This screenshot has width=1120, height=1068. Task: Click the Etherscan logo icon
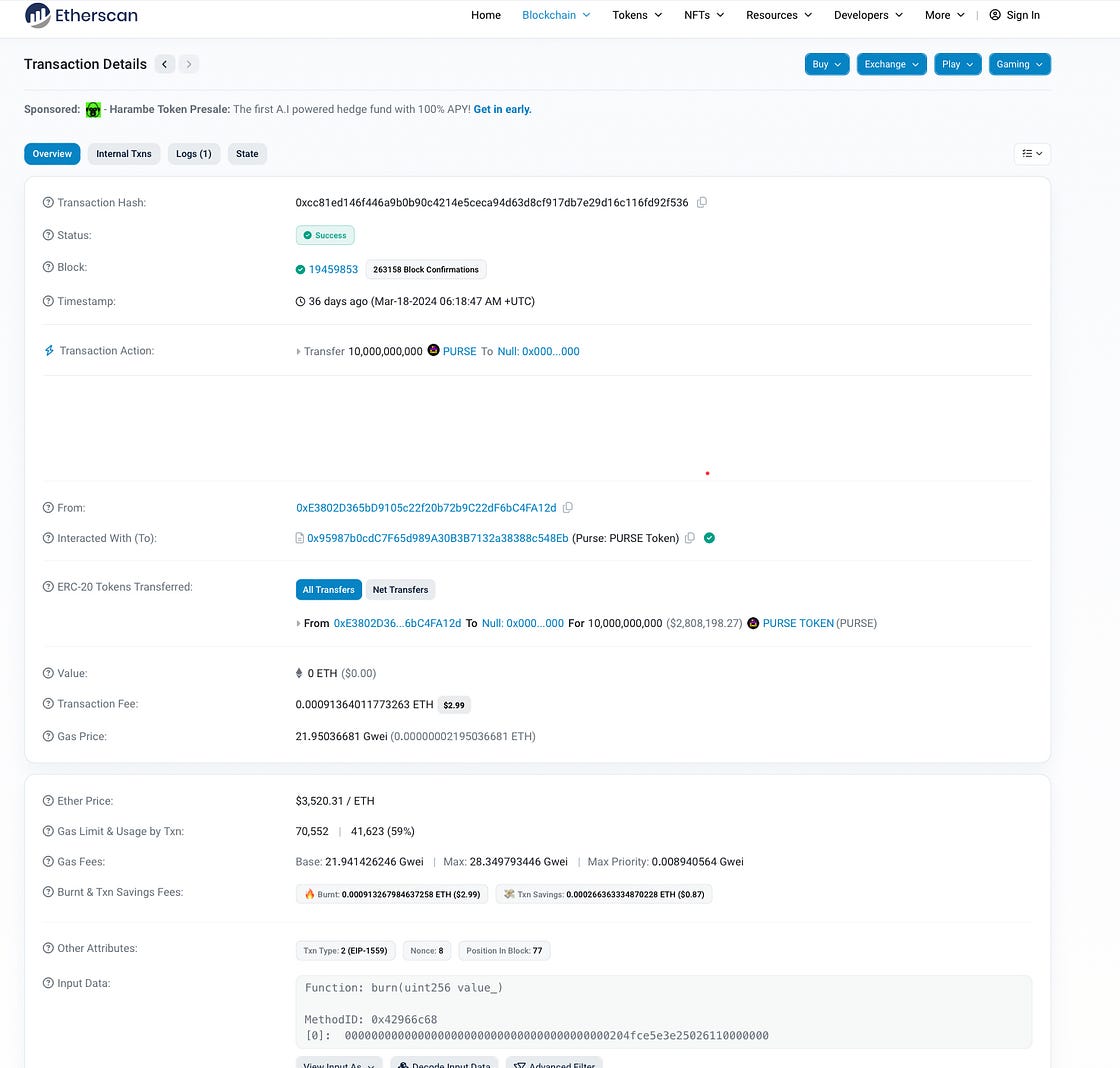click(x=37, y=15)
